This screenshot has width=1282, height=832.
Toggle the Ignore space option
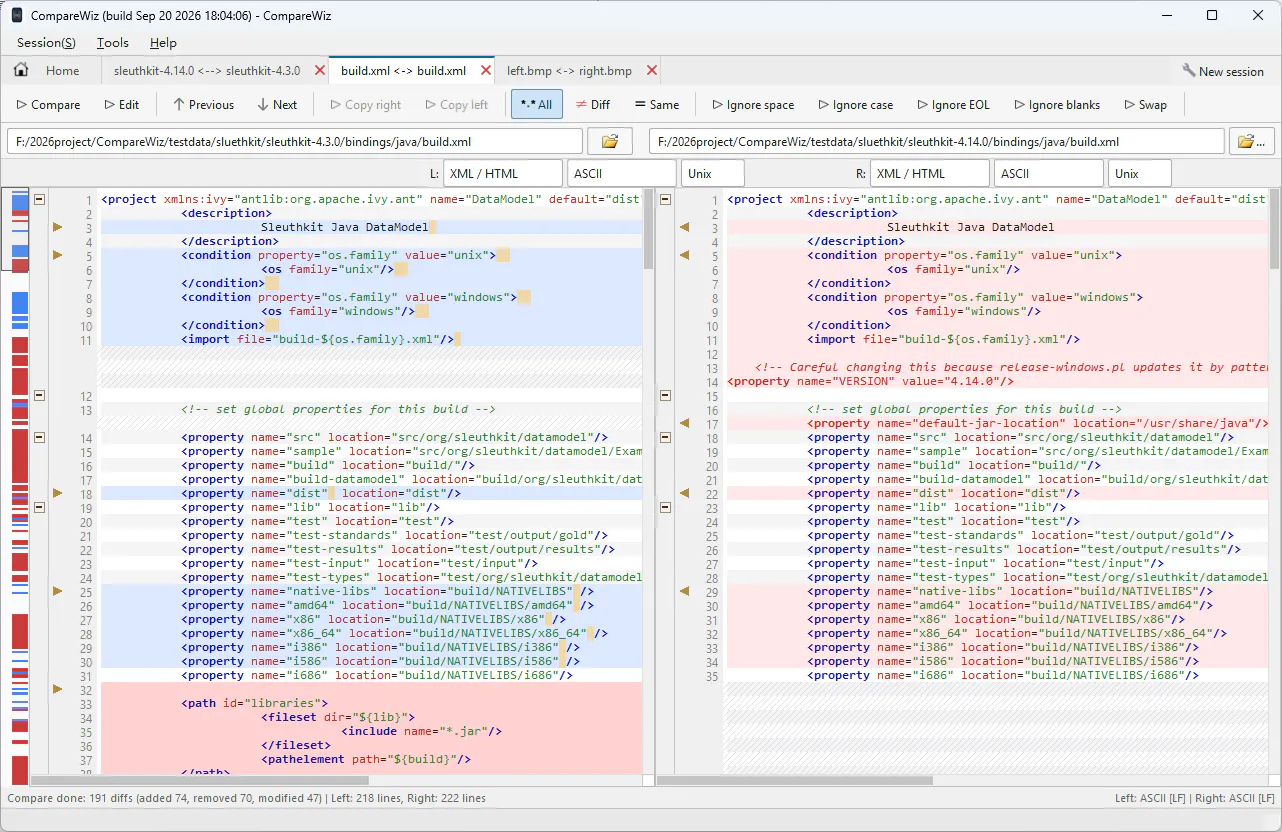coord(753,105)
